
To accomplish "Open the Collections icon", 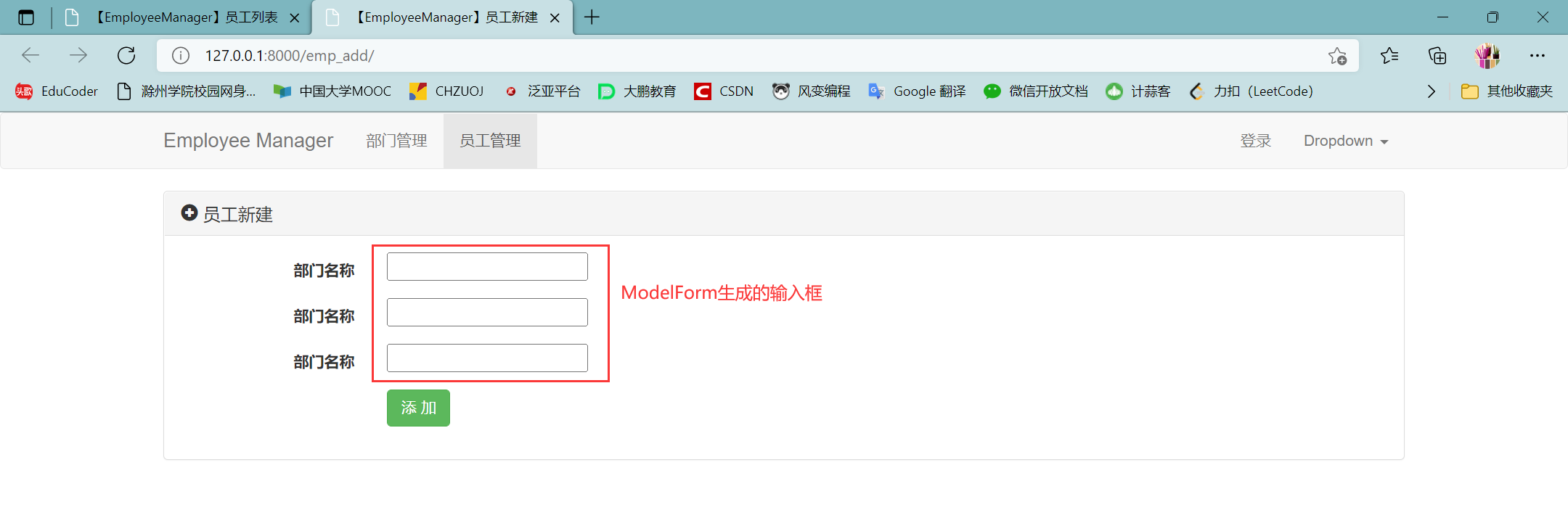I will (1437, 56).
